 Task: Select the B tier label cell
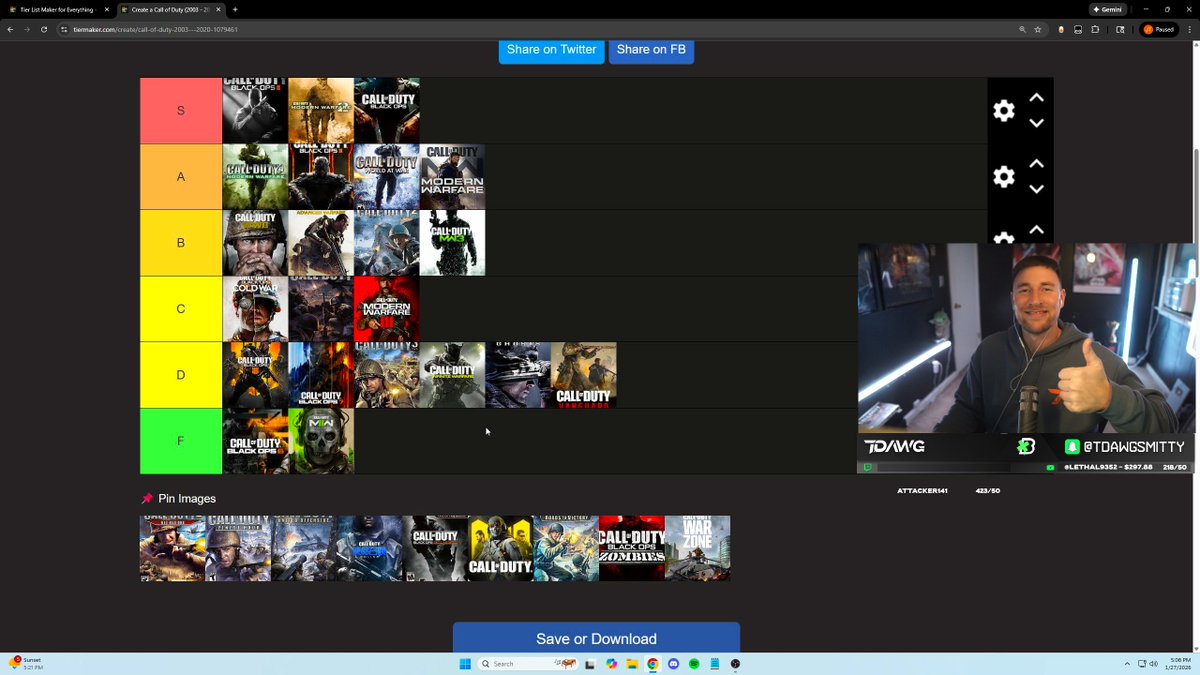[181, 243]
